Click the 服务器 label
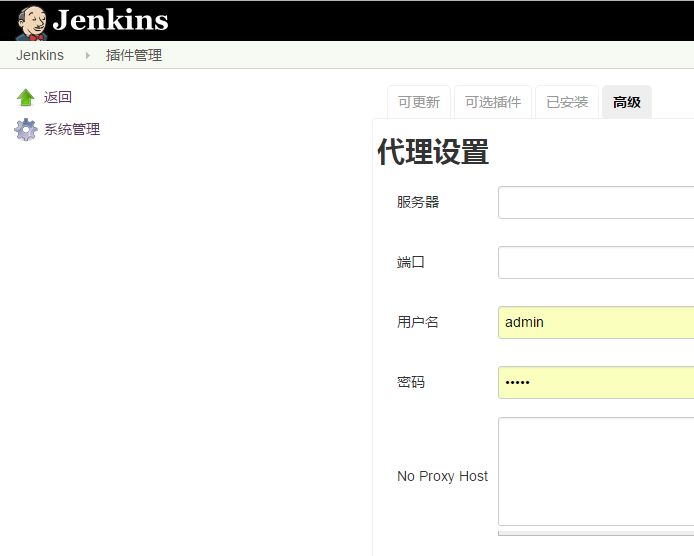Image resolution: width=694 pixels, height=556 pixels. tap(418, 202)
